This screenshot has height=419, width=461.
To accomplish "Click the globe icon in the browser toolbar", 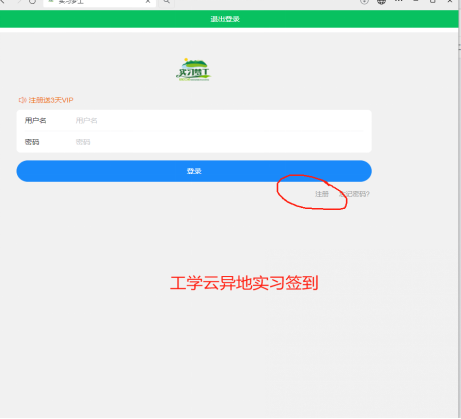I will coord(381,2).
